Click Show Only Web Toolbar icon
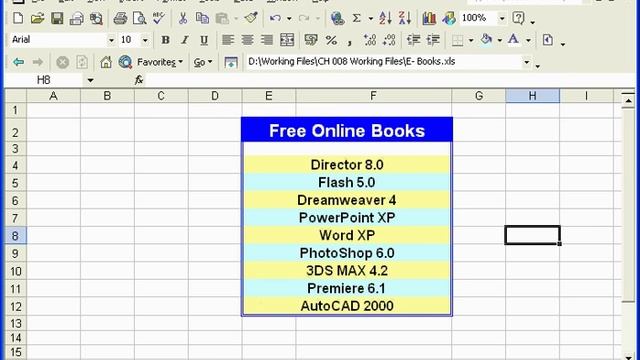The width and height of the screenshot is (640, 360). click(231, 62)
